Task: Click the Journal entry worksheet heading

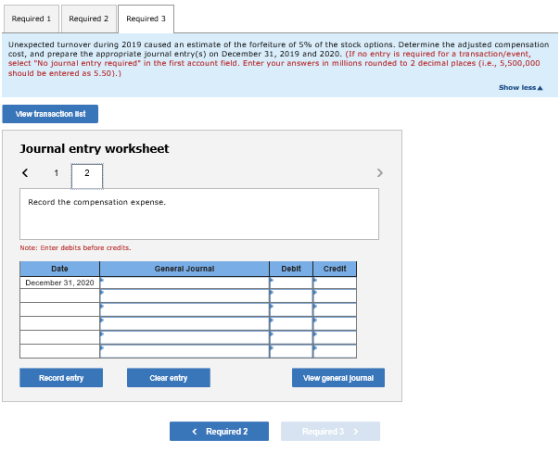Action: click(x=94, y=149)
